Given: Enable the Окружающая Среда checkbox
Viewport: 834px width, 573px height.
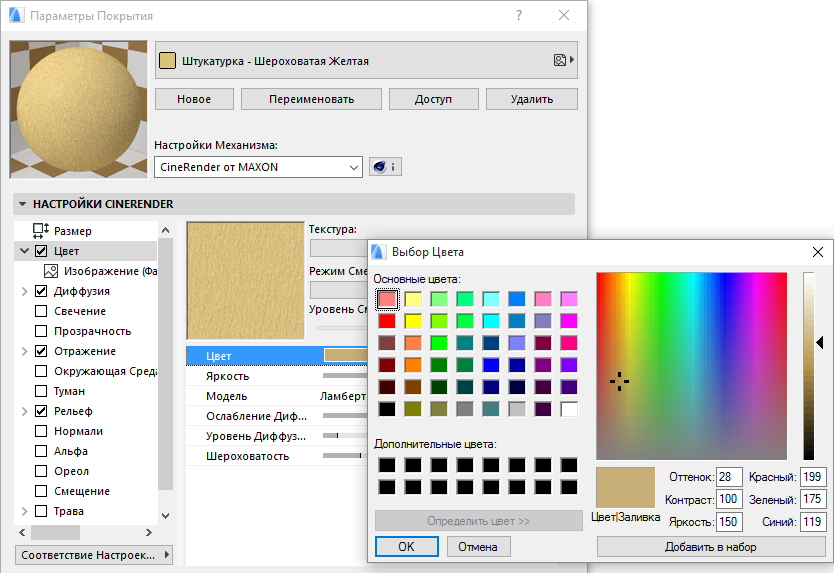Looking at the screenshot, I should pos(41,371).
